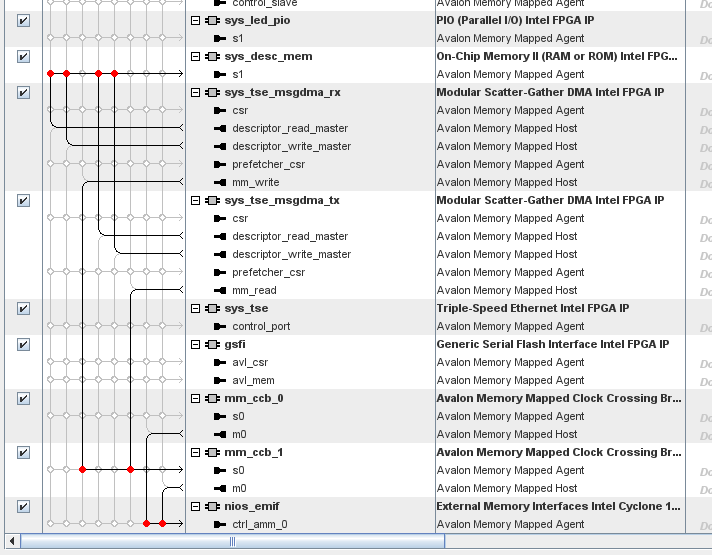The image size is (712, 555).
Task: Click the agent icon beside sys_led_pio s1
Action: pyautogui.click(x=220, y=39)
